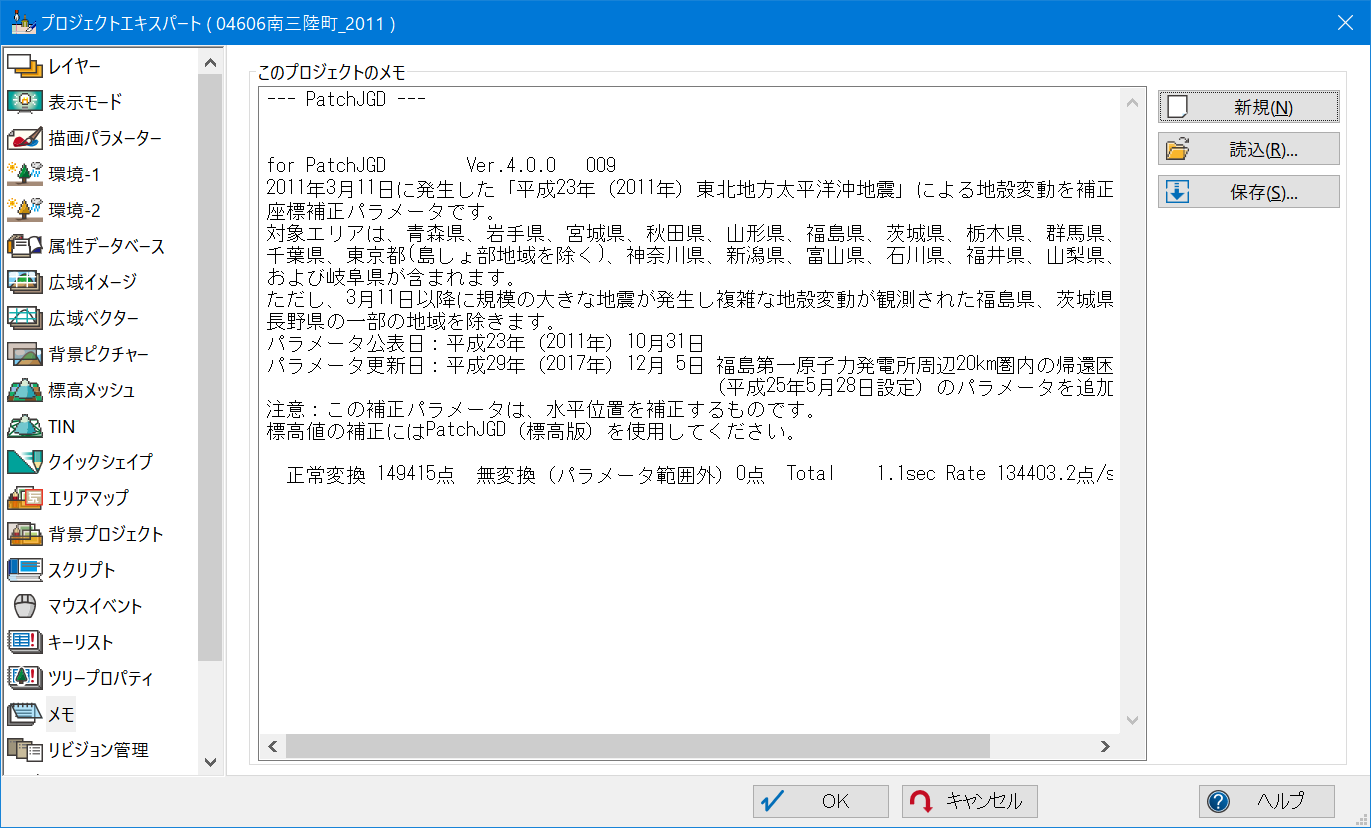Click the '--- PatchJGD ---' memo line
This screenshot has width=1371, height=828.
click(x=347, y=99)
